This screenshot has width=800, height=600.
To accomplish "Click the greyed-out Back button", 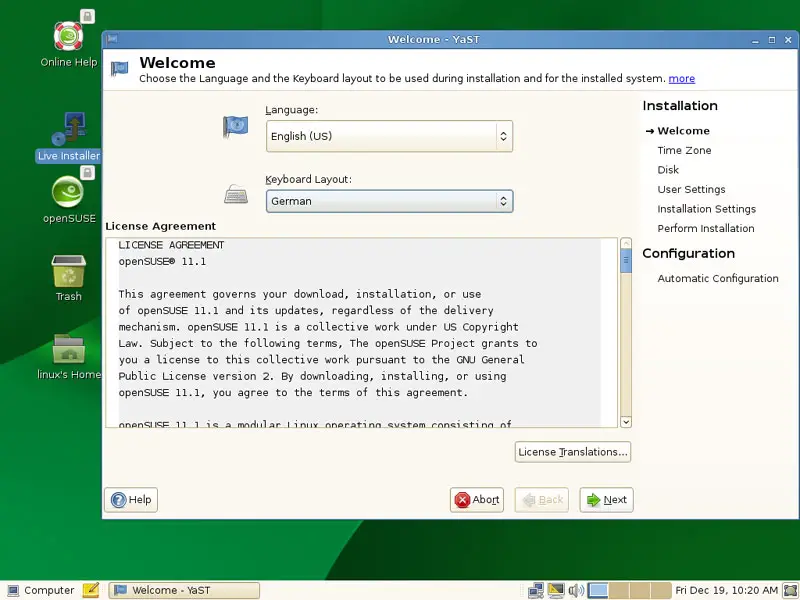I will click(x=541, y=499).
